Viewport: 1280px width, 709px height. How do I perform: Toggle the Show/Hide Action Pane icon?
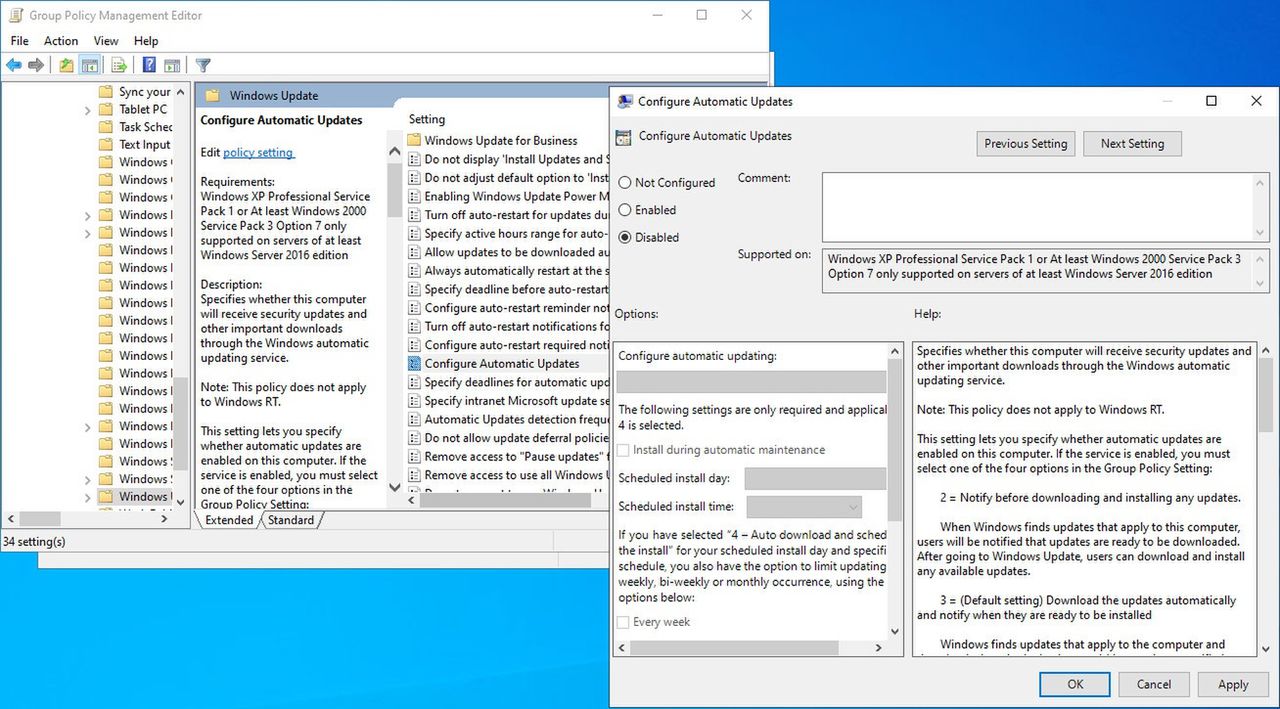click(x=172, y=65)
